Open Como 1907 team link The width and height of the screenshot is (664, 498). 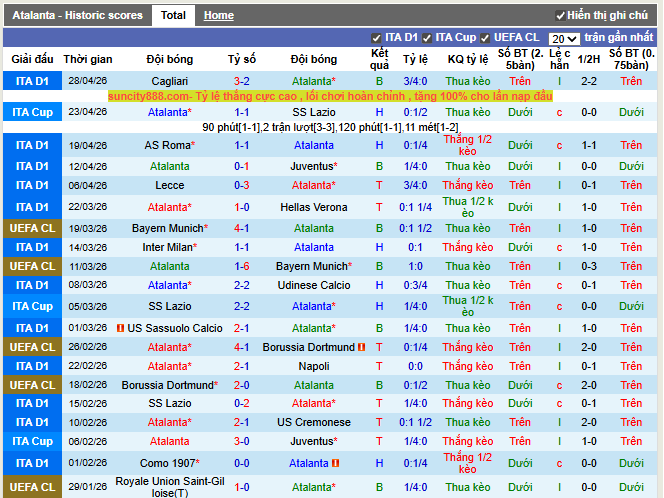click(169, 463)
